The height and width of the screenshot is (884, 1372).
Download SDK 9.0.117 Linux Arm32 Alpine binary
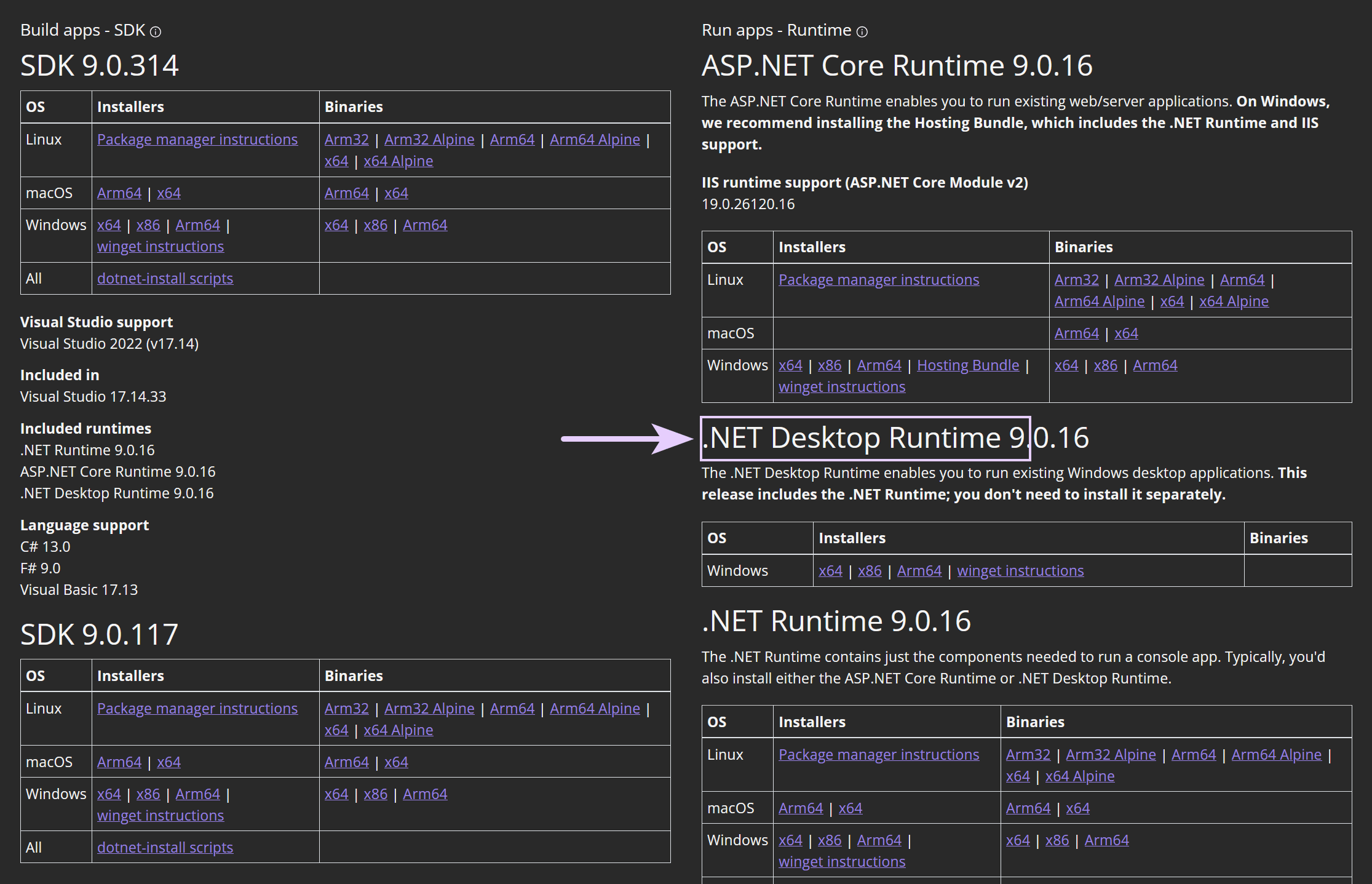429,709
